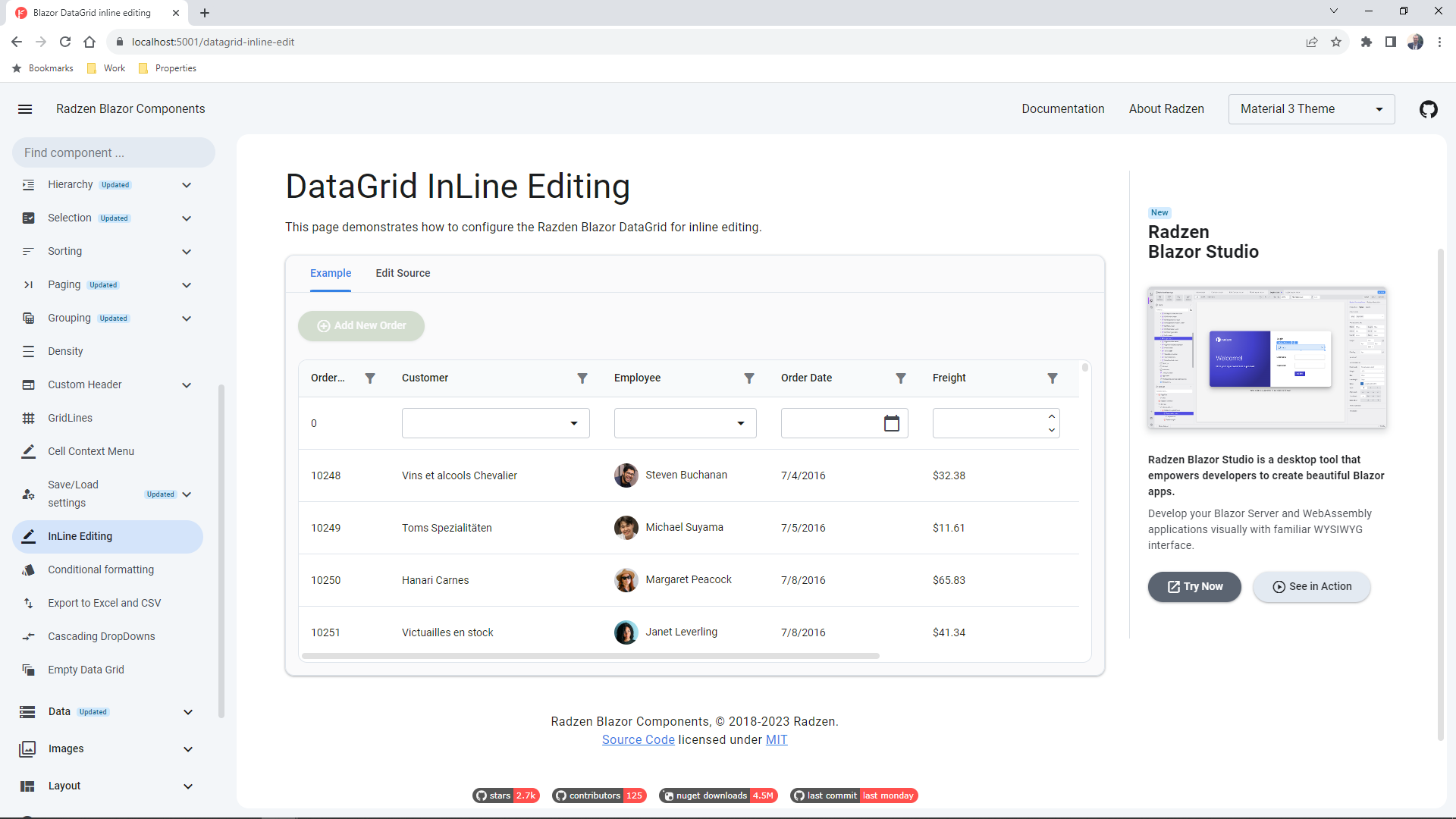Click the sidebar vertical scrollbar
The width and height of the screenshot is (1456, 819).
(221, 551)
